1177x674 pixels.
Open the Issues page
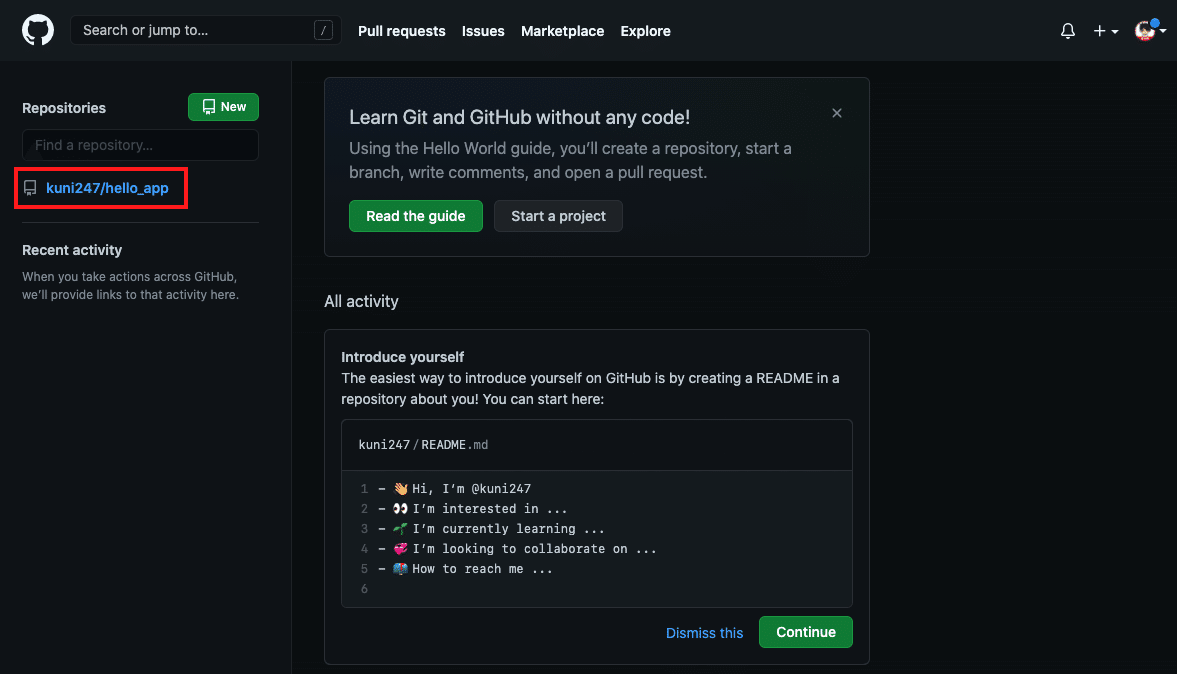483,31
